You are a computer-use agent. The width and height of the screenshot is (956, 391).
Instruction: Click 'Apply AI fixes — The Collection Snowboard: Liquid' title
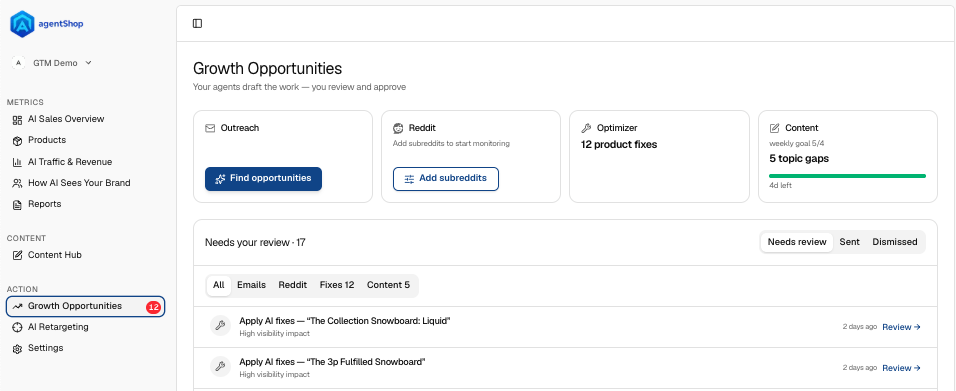[344, 320]
